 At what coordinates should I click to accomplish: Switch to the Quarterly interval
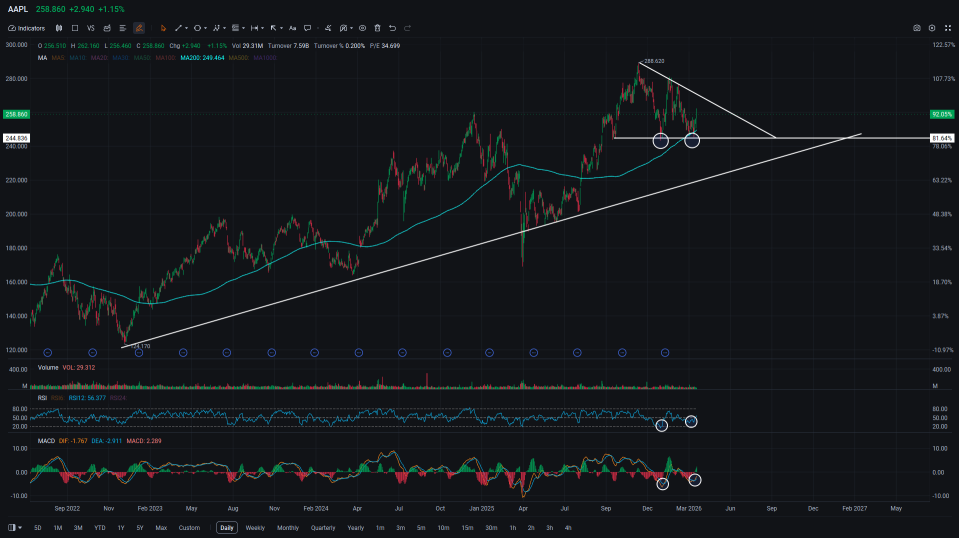[323, 528]
